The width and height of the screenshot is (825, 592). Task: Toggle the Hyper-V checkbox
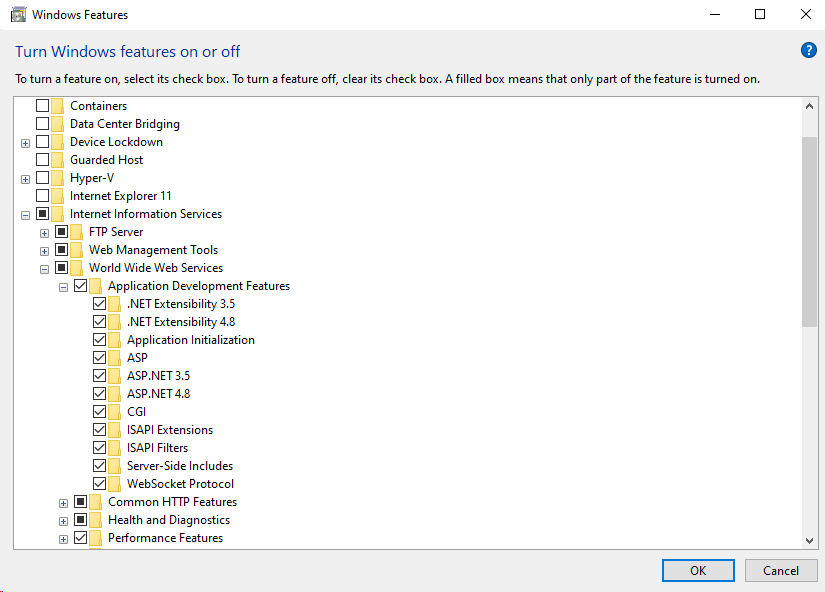pyautogui.click(x=43, y=178)
